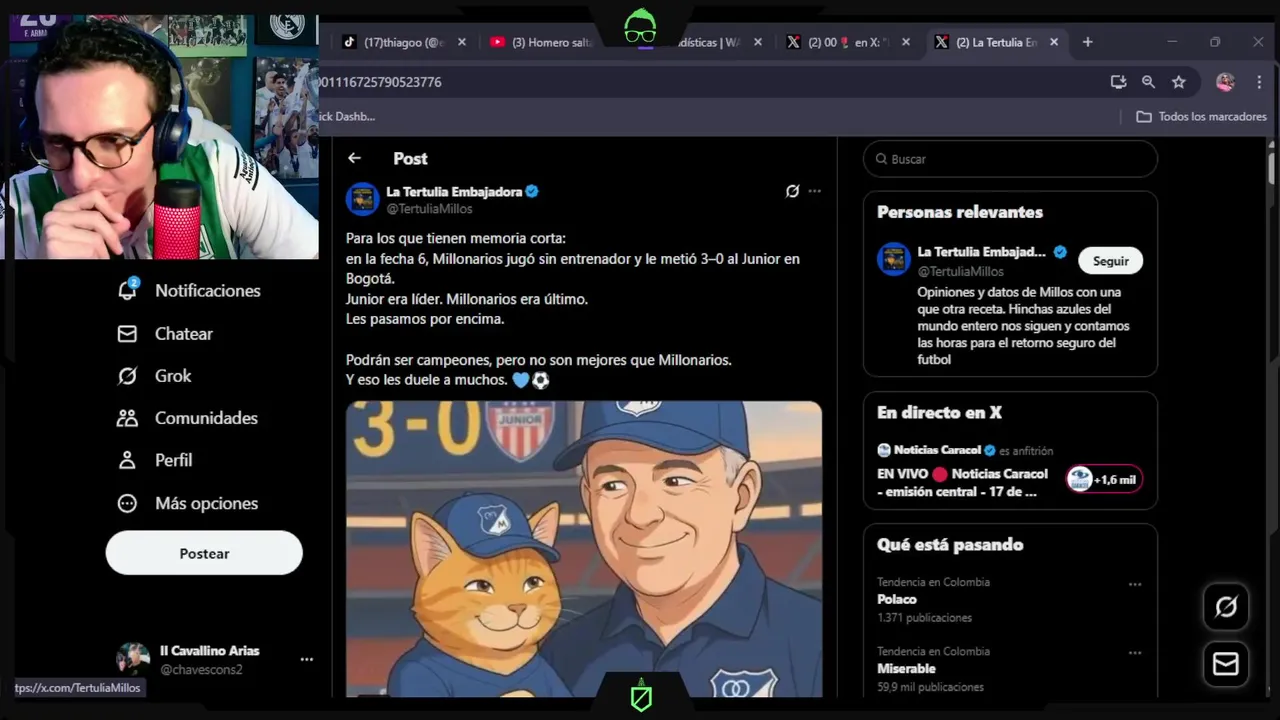Open Más opciones circle icon
Viewport: 1280px width, 720px height.
click(127, 503)
